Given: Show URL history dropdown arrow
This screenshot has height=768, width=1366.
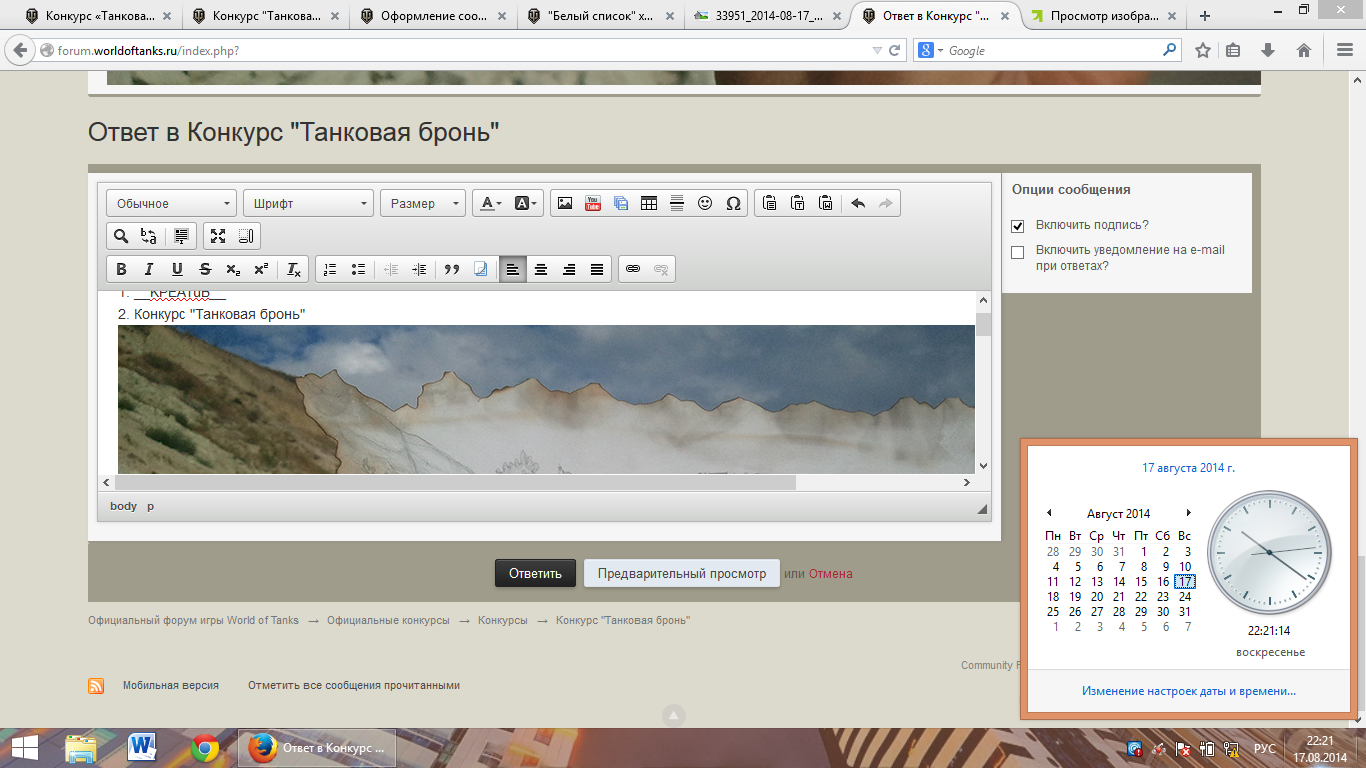Looking at the screenshot, I should 877,50.
